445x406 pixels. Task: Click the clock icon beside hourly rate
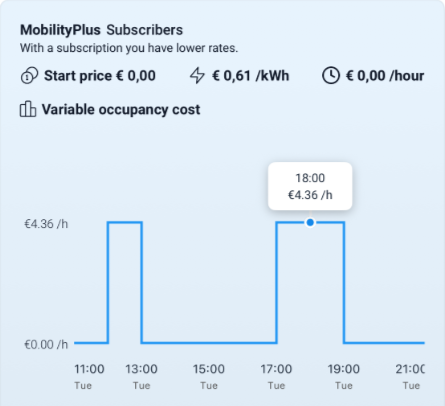click(x=331, y=75)
